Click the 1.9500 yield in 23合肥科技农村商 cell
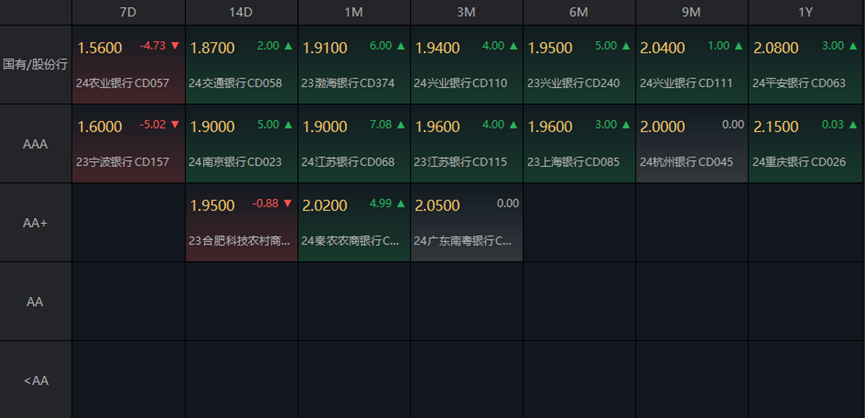 212,206
